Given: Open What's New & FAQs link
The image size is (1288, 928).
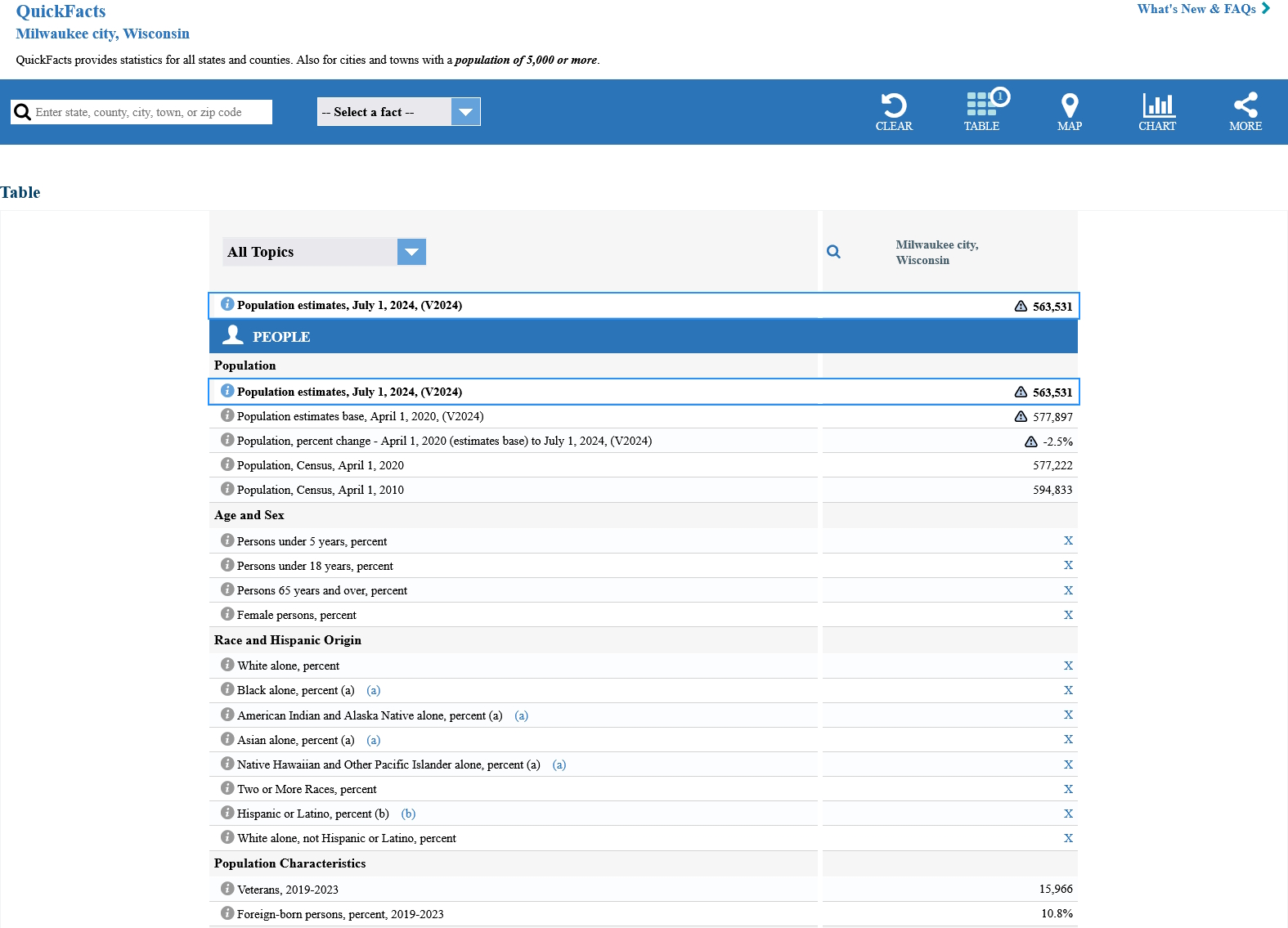Looking at the screenshot, I should [x=1203, y=9].
